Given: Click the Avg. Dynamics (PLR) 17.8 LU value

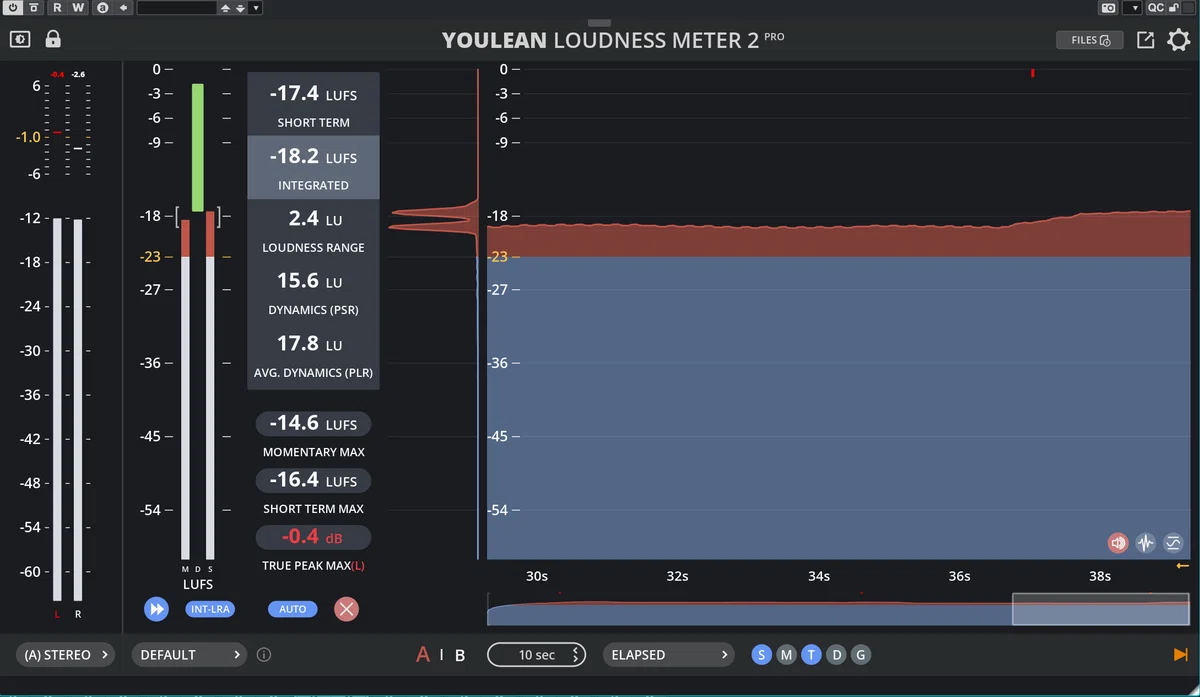Looking at the screenshot, I should click(x=313, y=355).
